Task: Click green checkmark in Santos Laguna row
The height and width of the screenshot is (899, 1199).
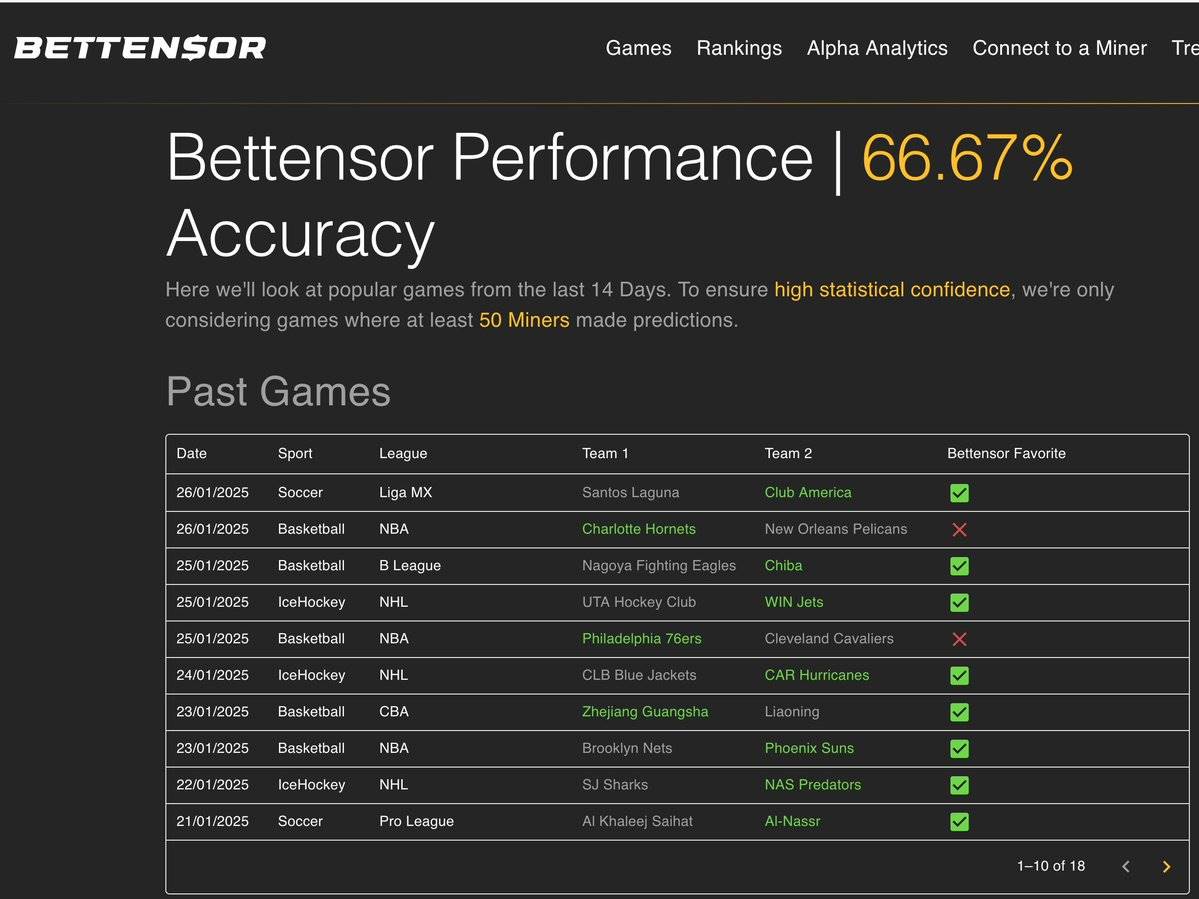Action: (x=959, y=493)
